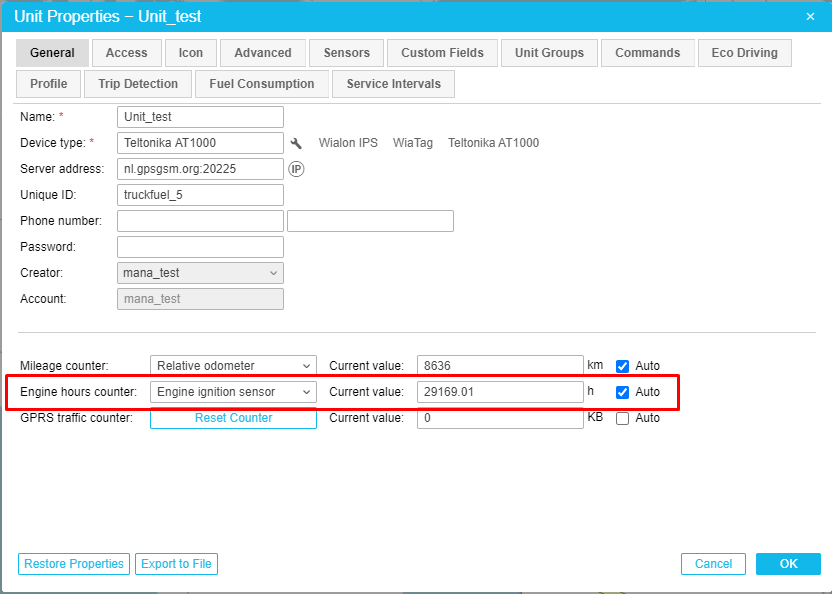The width and height of the screenshot is (832, 594).
Task: Close the Unit Properties dialog with X
Action: point(810,16)
